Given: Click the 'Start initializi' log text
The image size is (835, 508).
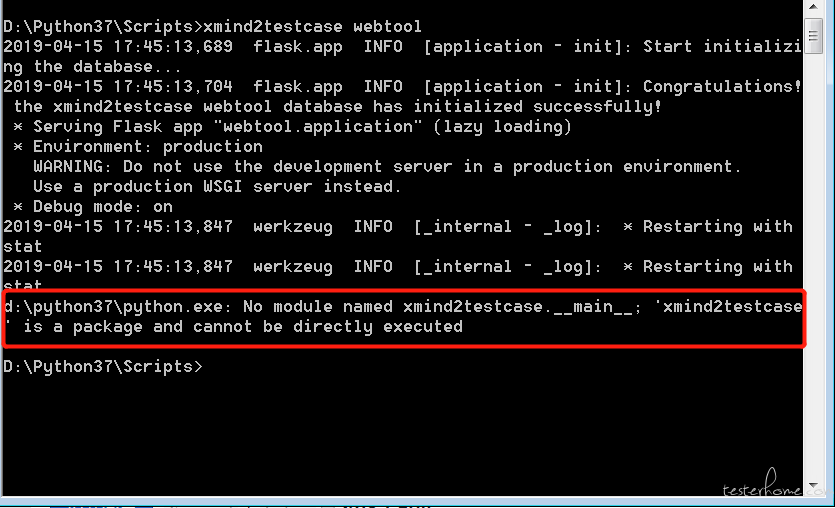Looking at the screenshot, I should point(722,47).
